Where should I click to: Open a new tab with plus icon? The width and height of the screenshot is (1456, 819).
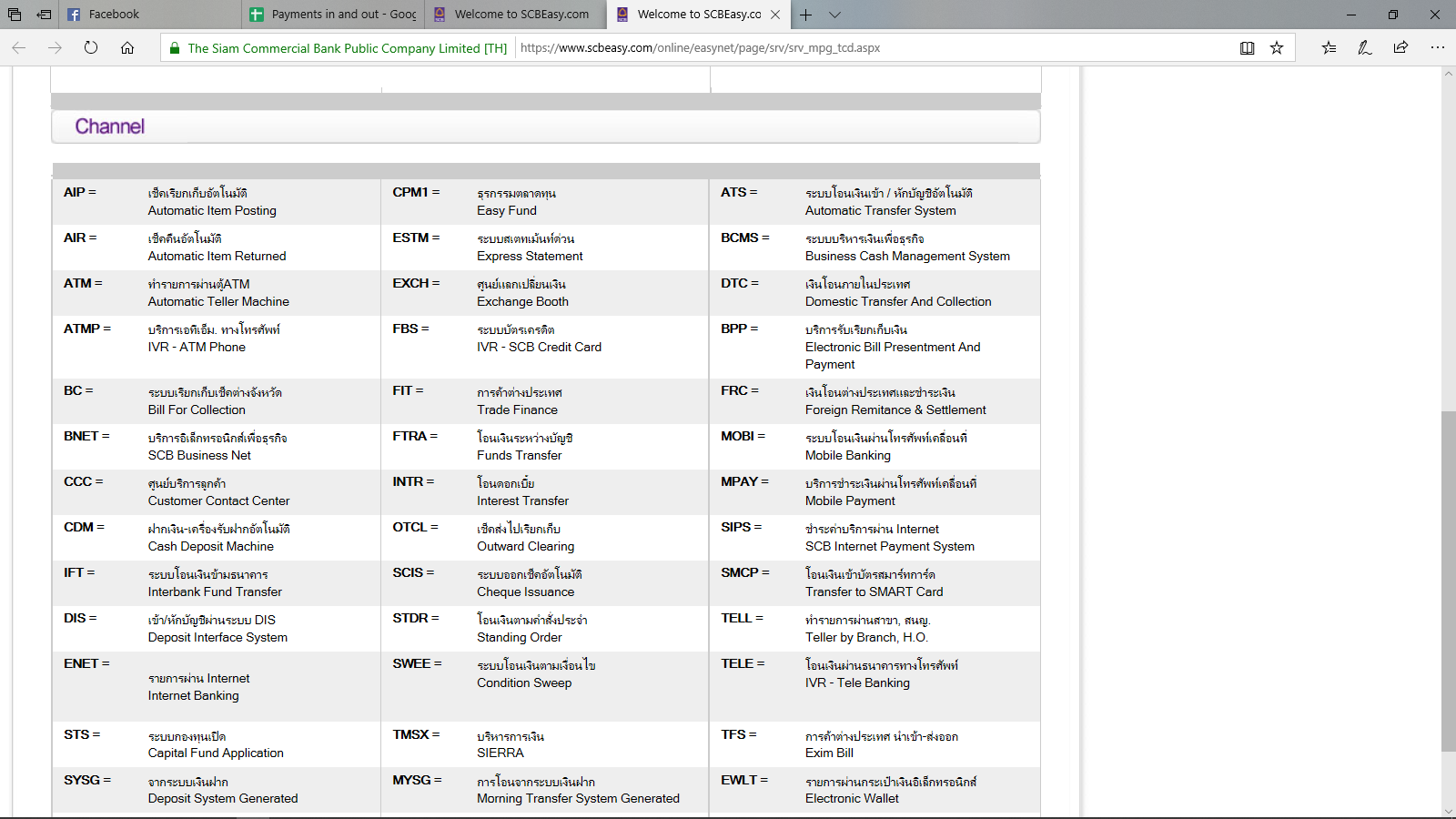pyautogui.click(x=805, y=15)
